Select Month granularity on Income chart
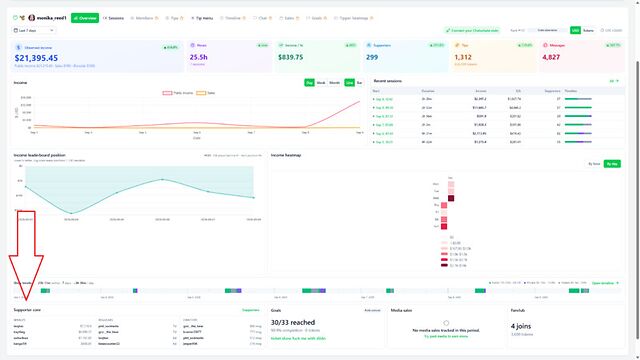Viewport: 640px width, 360px height. (335, 83)
